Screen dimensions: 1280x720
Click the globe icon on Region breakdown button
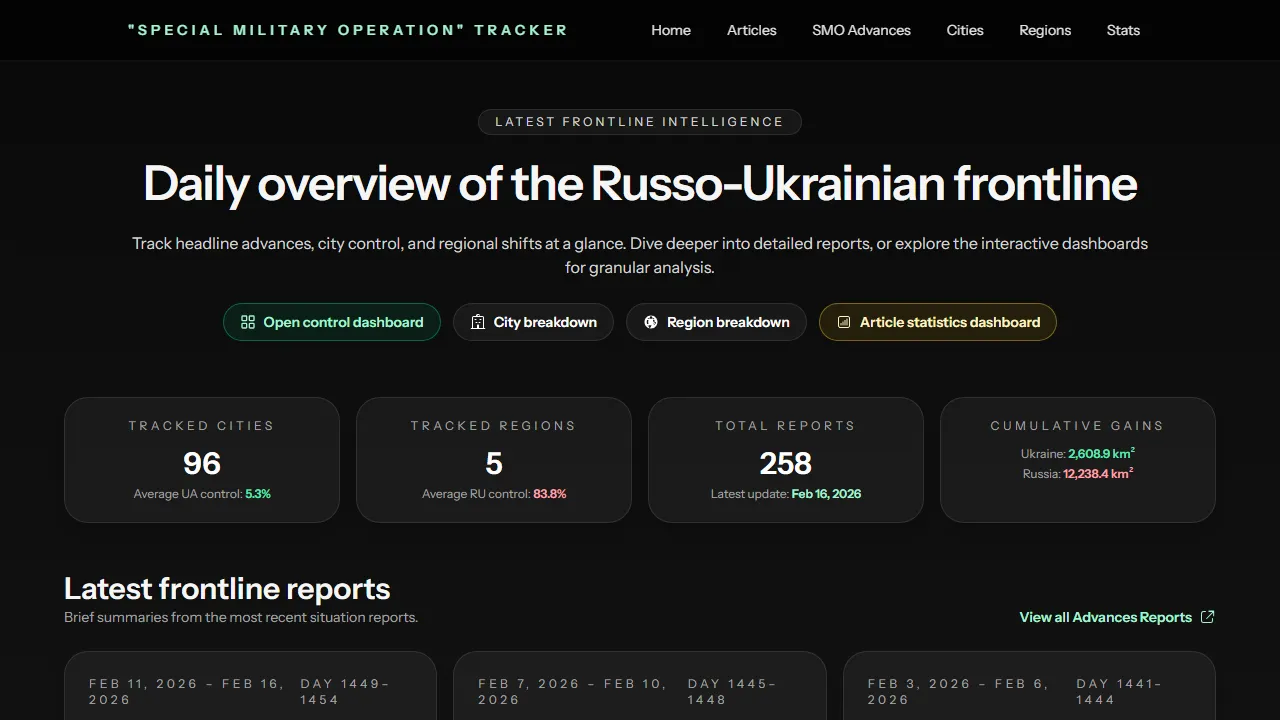tap(650, 322)
